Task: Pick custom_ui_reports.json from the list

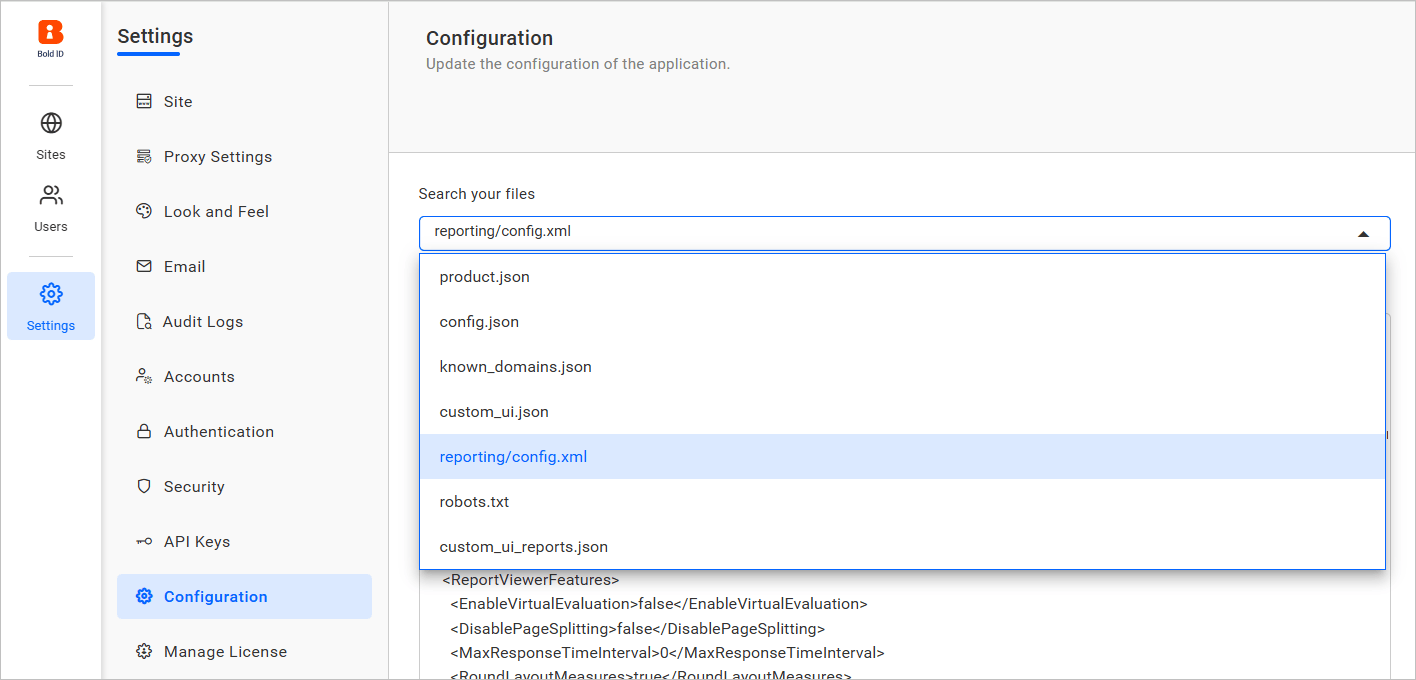Action: coord(523,546)
